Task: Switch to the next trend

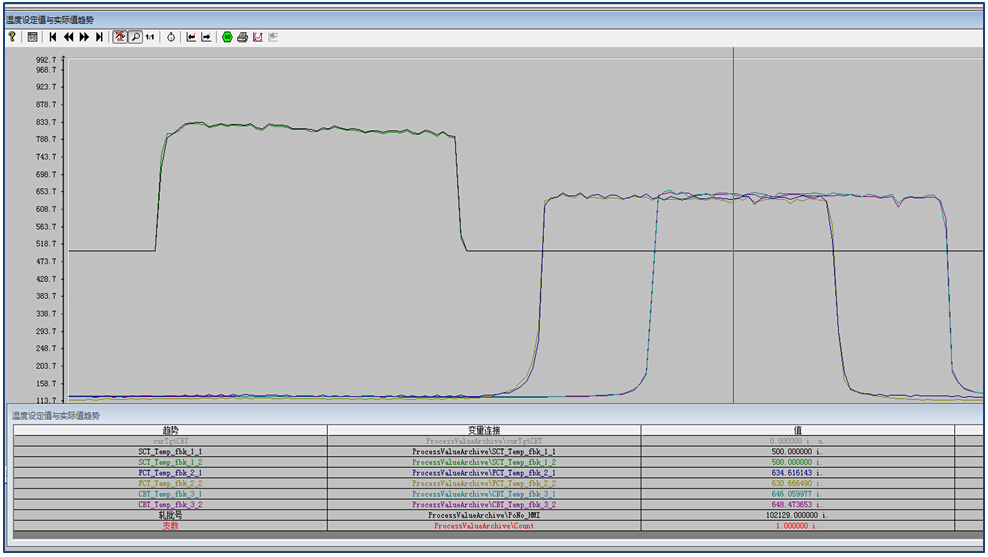Action: [x=206, y=37]
